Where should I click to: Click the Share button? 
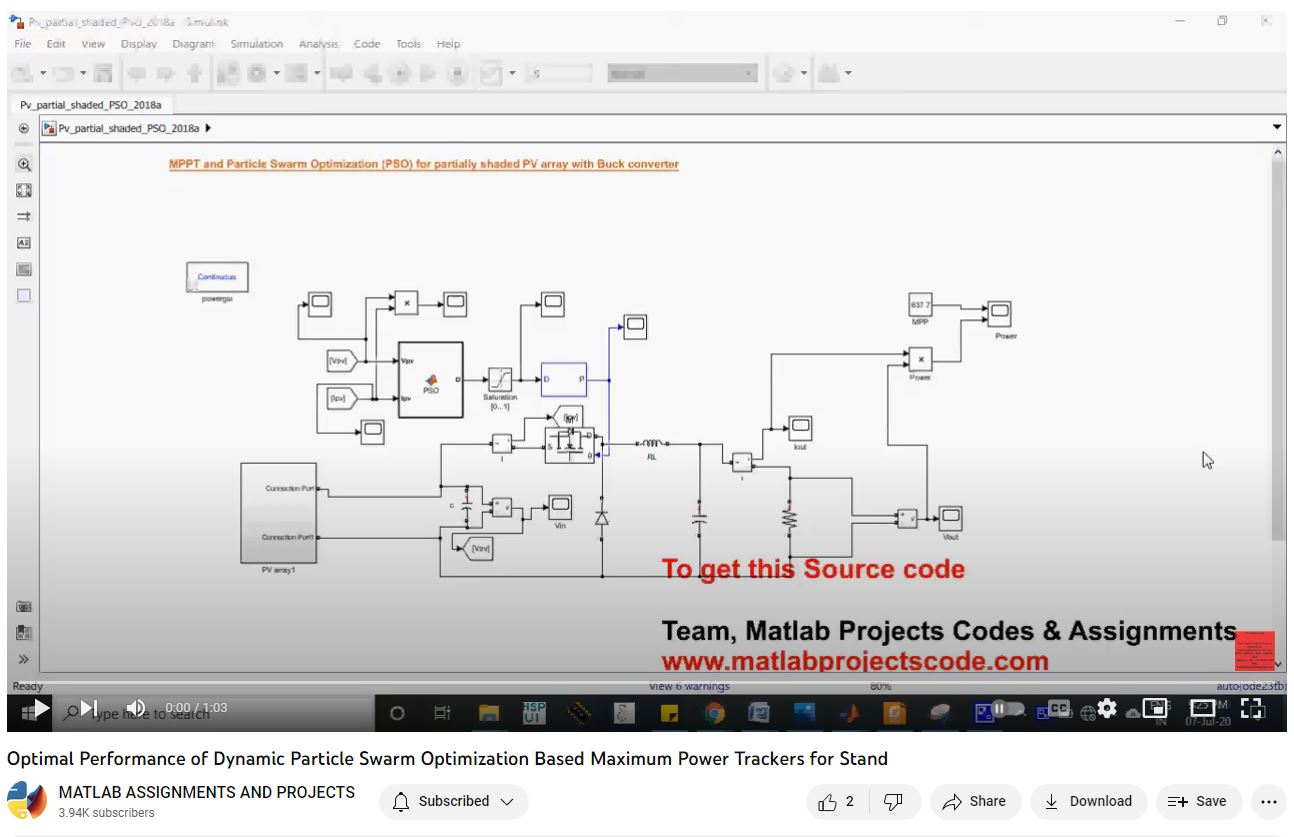(x=975, y=802)
